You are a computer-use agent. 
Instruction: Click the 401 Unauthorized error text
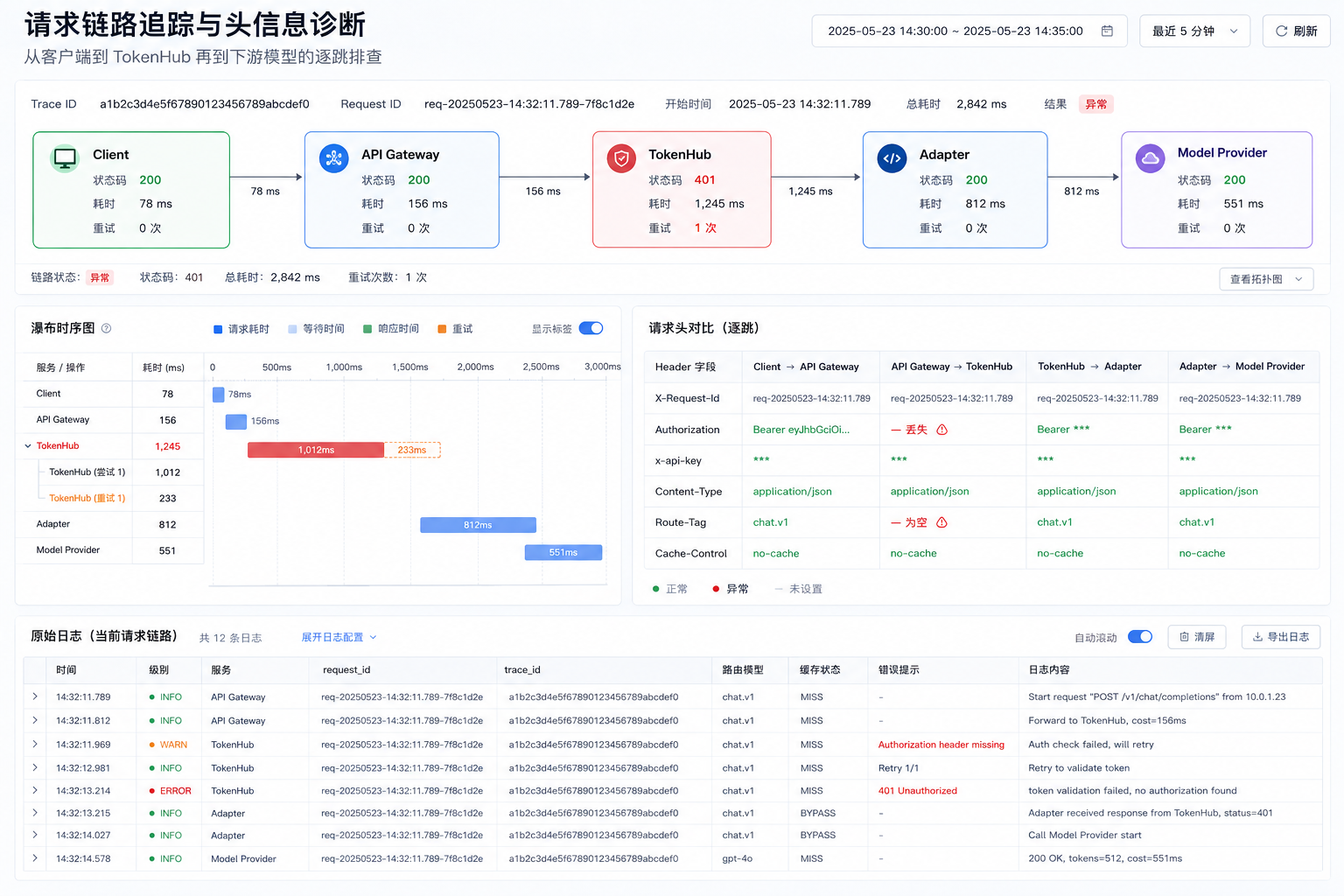point(918,791)
